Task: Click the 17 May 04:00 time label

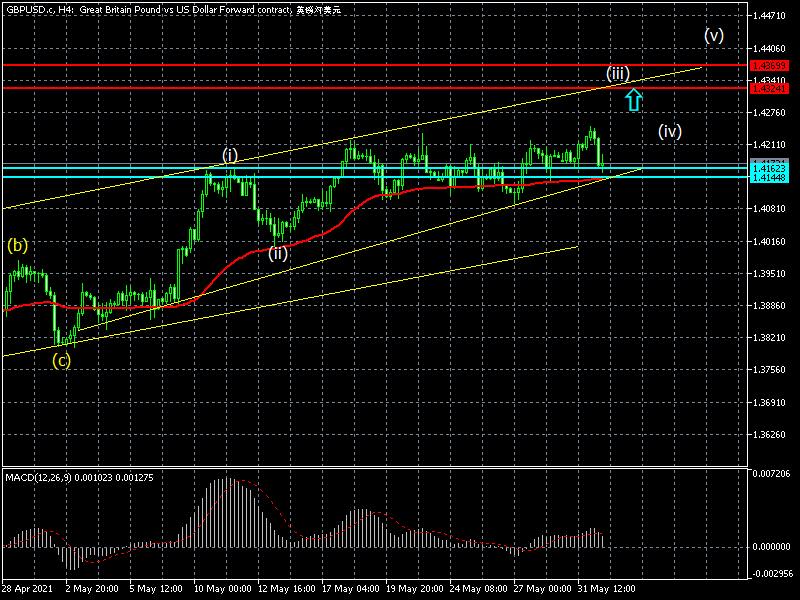Action: click(x=350, y=587)
